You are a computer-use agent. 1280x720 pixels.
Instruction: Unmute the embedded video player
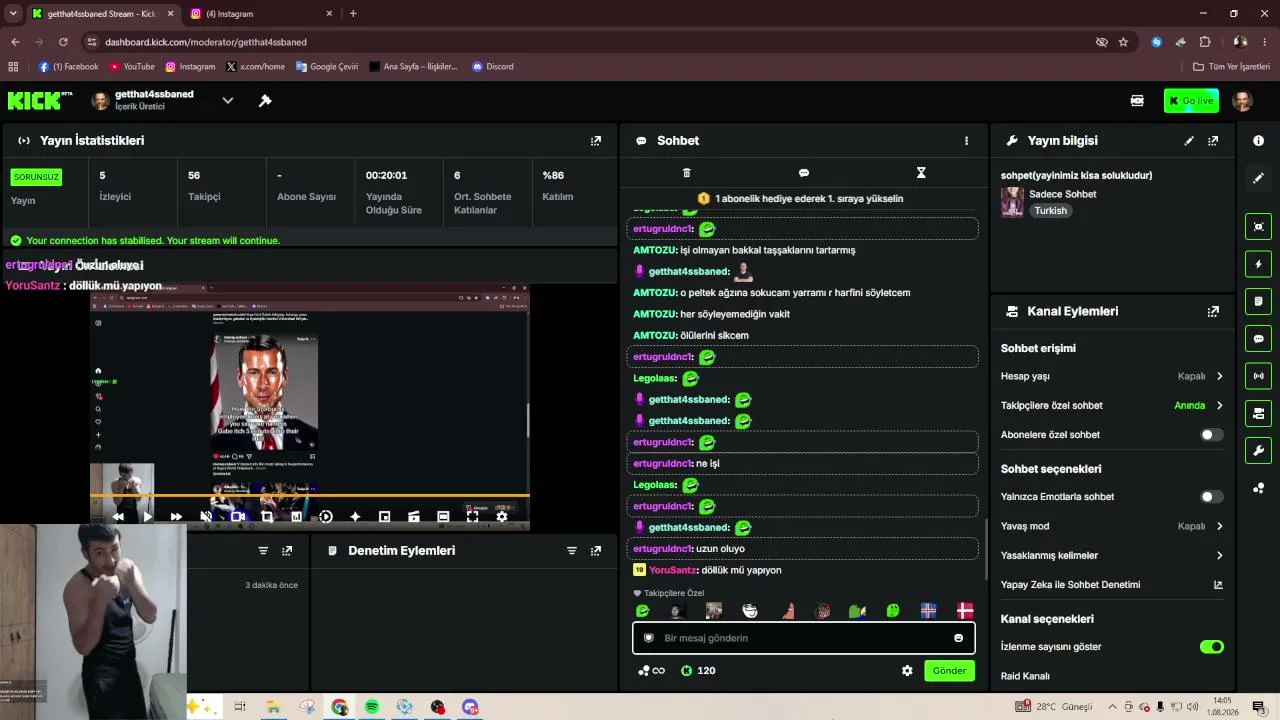(x=206, y=517)
